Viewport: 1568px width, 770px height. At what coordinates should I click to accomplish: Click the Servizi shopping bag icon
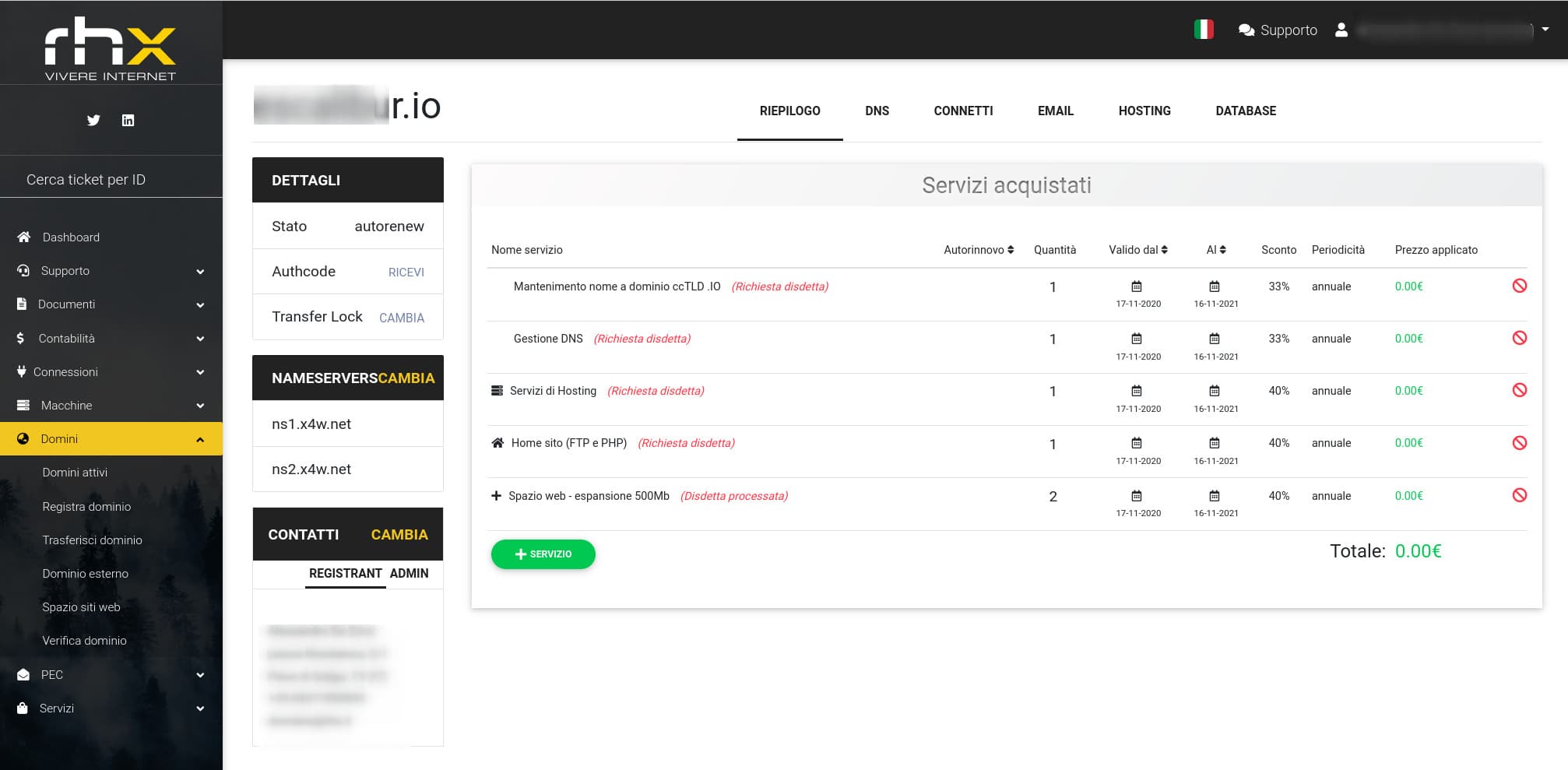coord(23,708)
